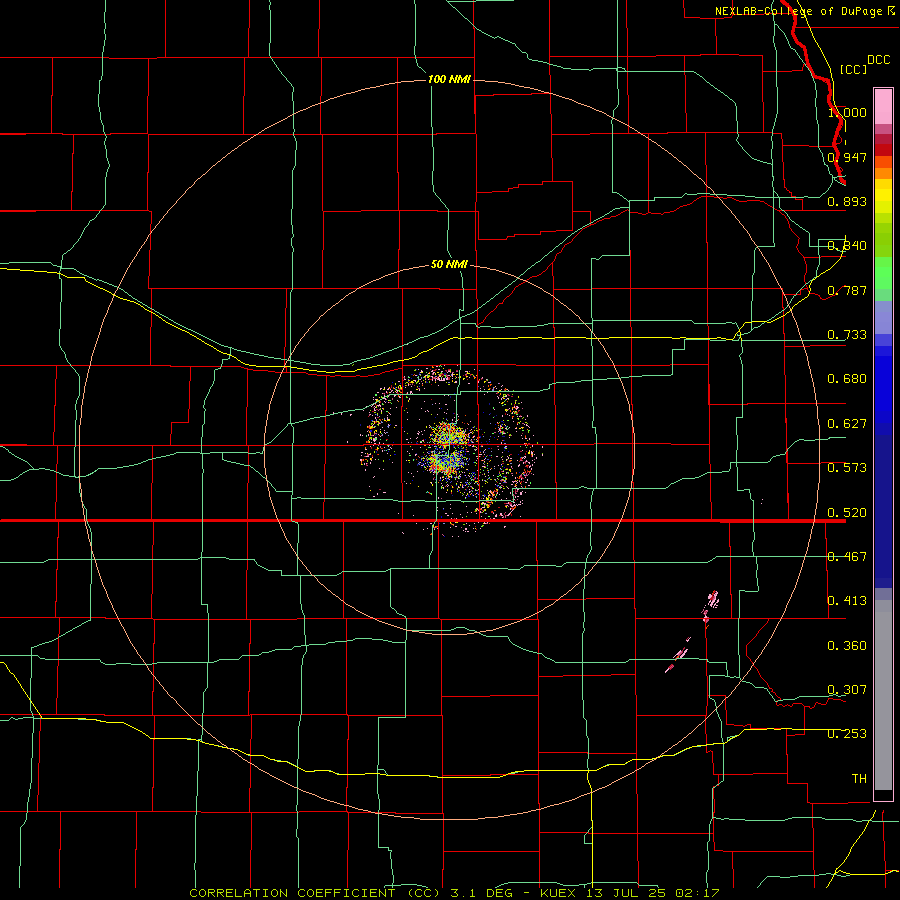
Task: Click the 100 NMI range ring label
Action: [449, 79]
